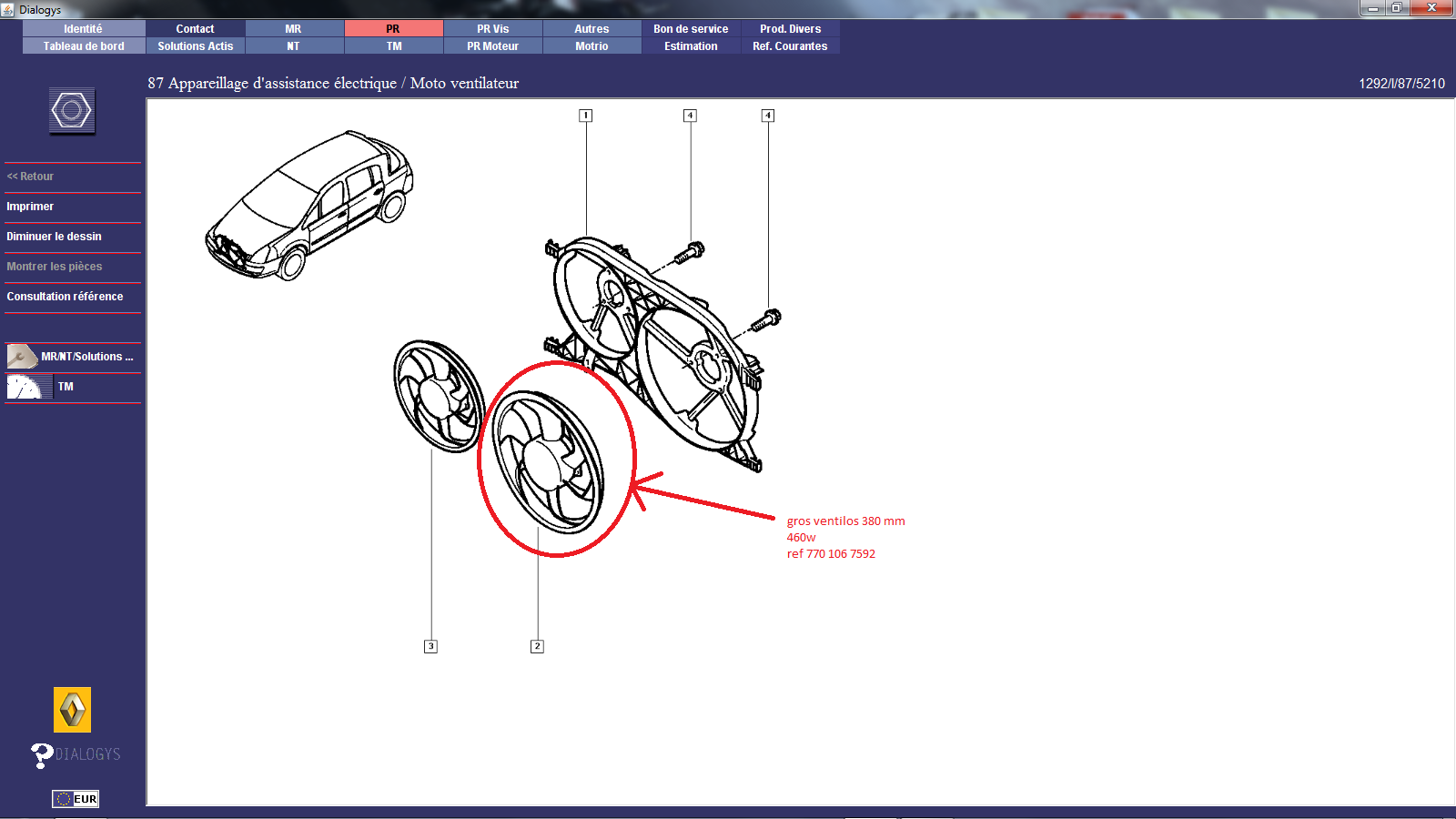Click the hexagon nut logo icon
The image size is (1456, 819).
(x=72, y=112)
